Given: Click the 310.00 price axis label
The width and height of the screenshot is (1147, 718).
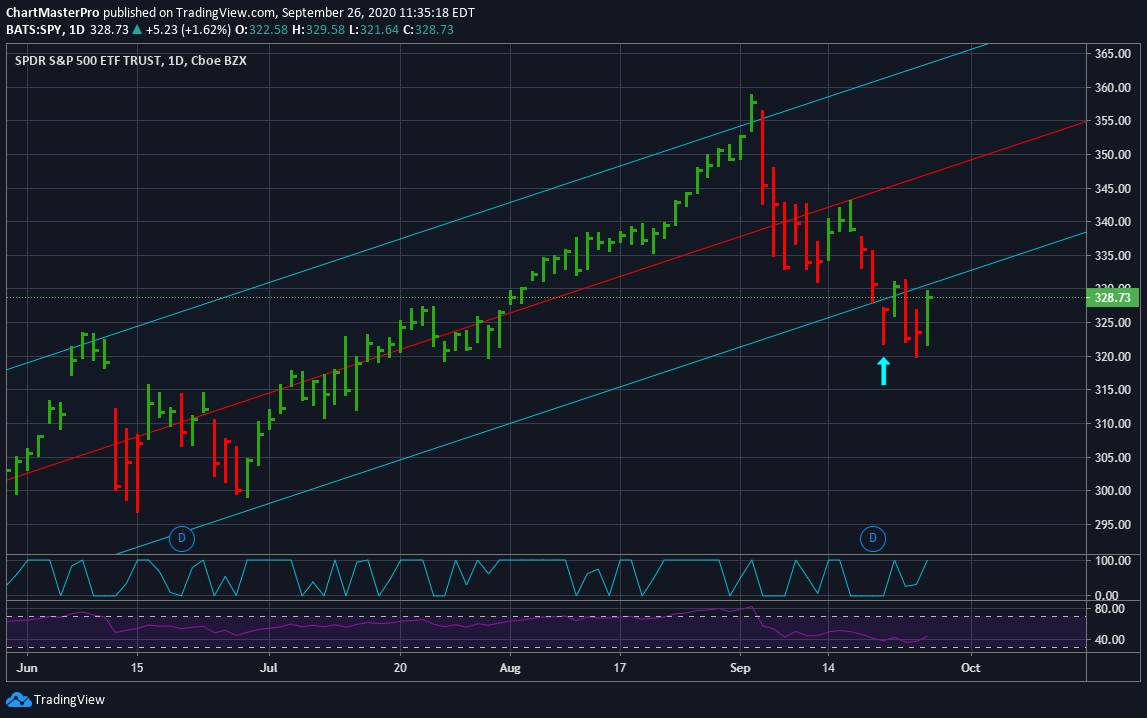Looking at the screenshot, I should coord(1113,423).
